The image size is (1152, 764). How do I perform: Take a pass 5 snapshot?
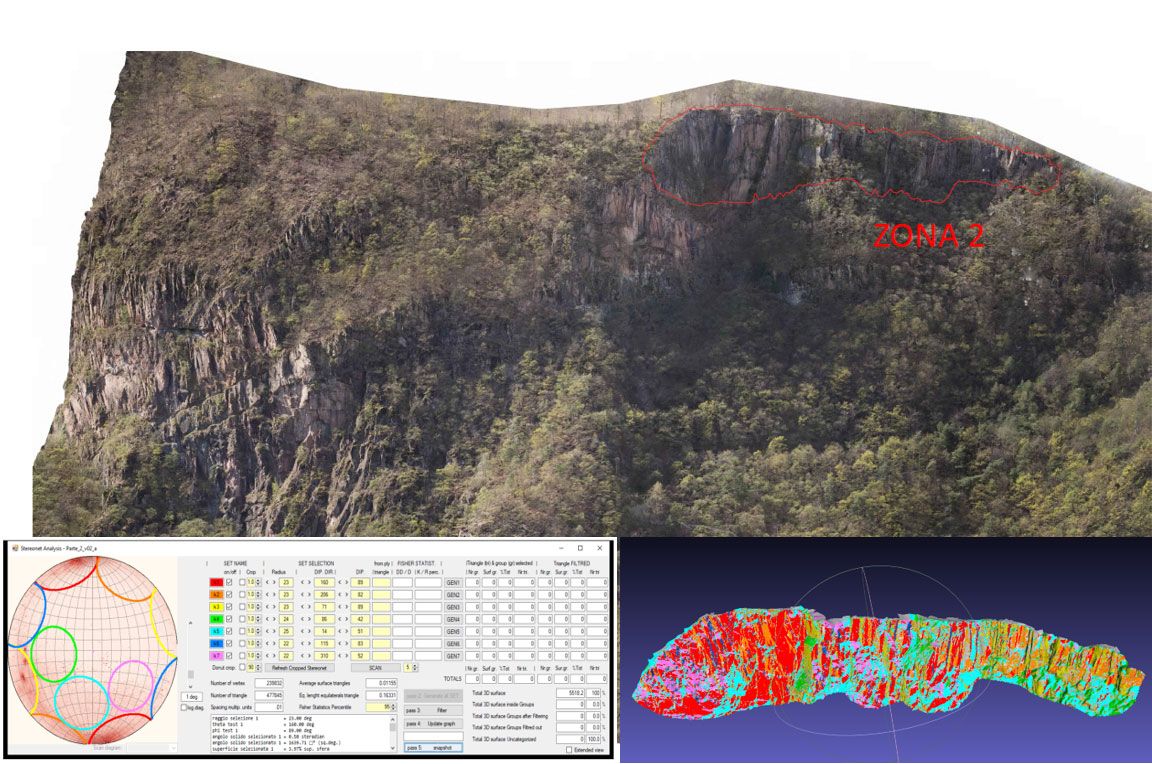coord(432,747)
